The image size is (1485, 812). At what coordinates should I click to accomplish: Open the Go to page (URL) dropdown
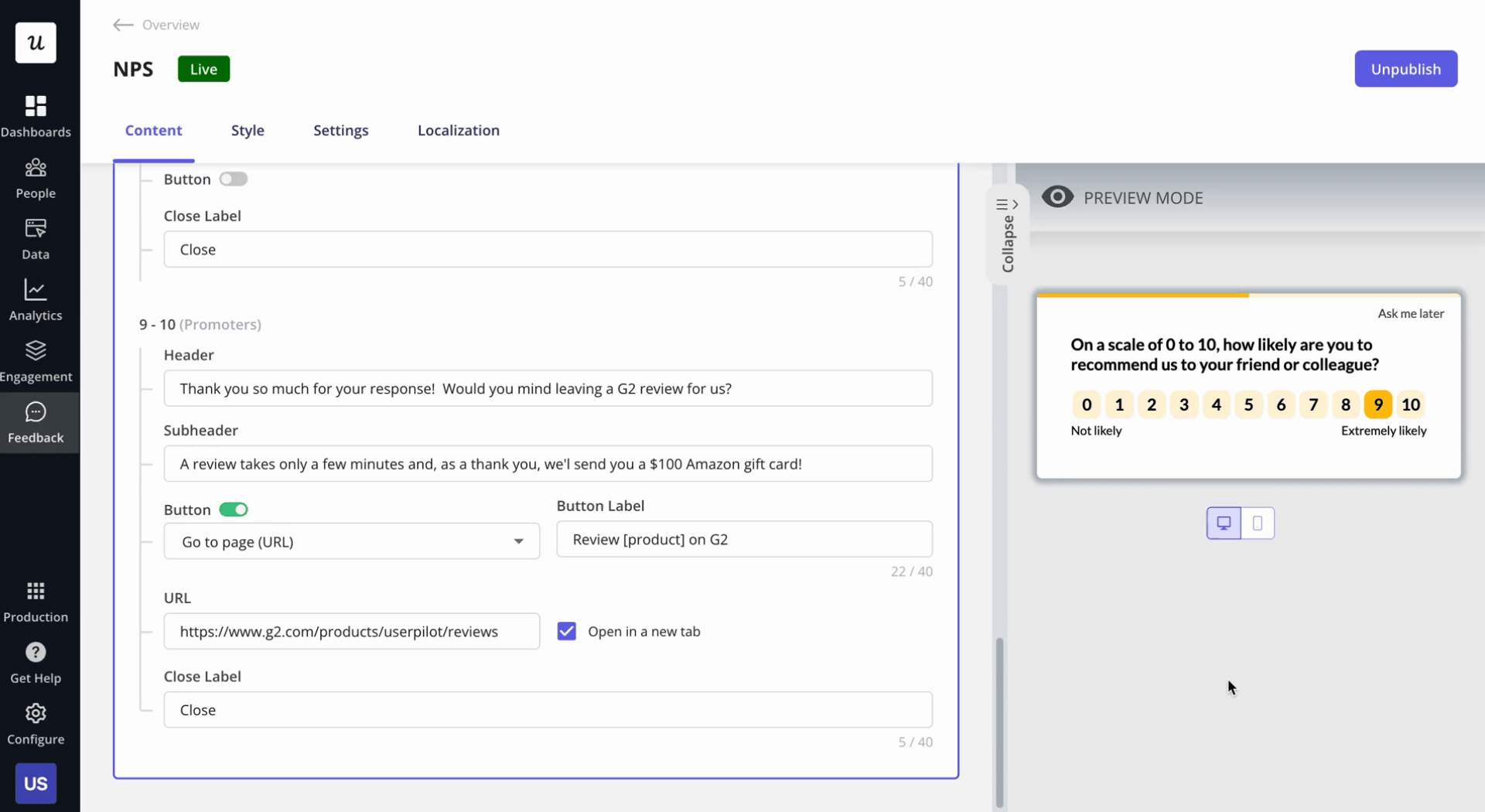tap(352, 541)
